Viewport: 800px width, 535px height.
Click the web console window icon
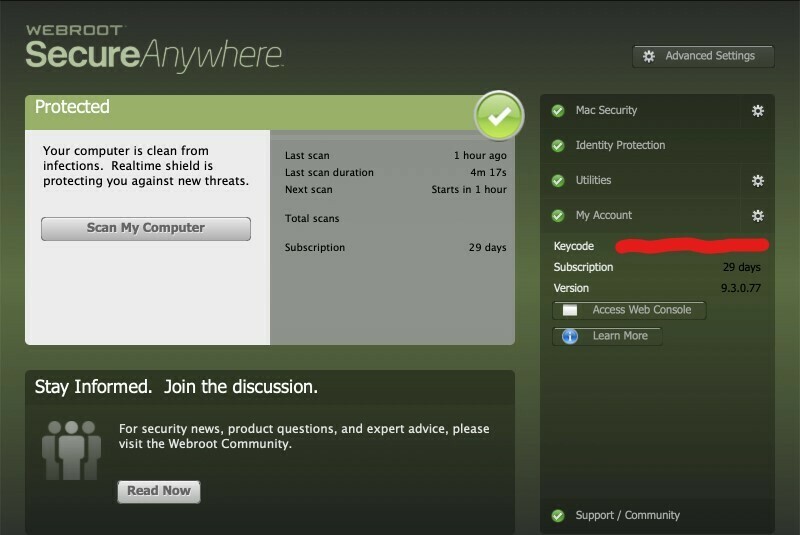point(570,310)
